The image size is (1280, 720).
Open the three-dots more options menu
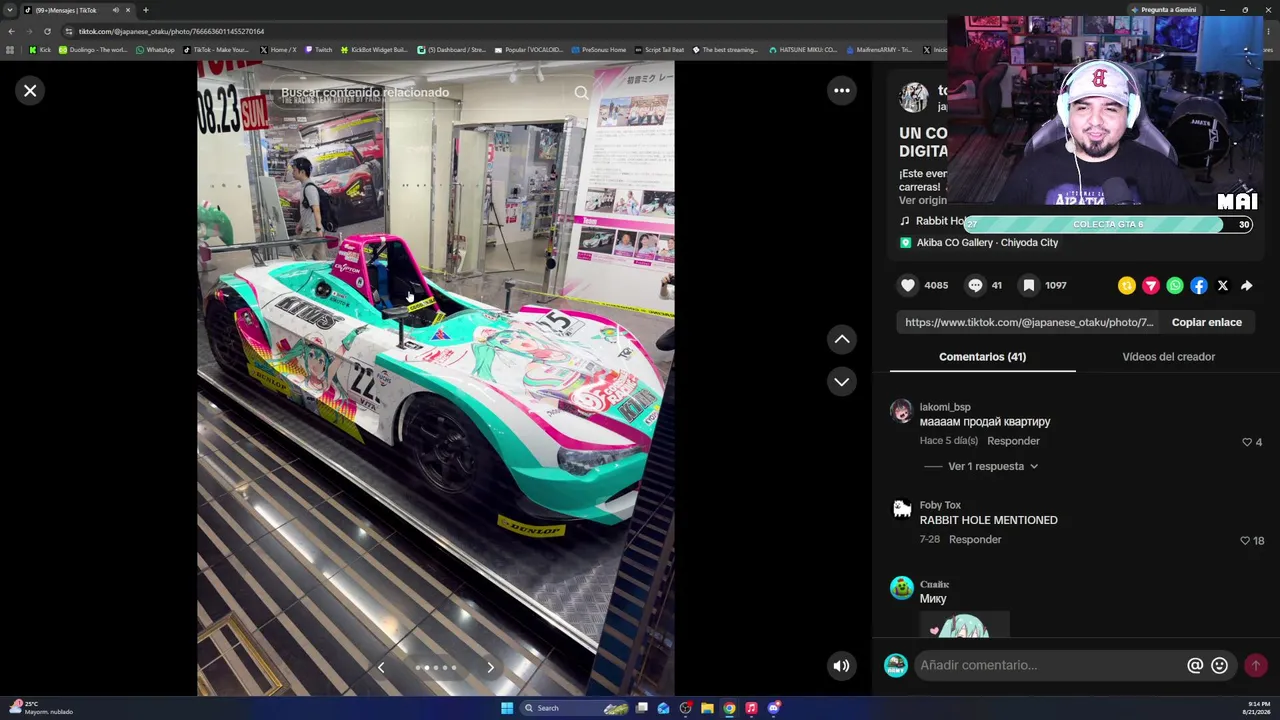(x=842, y=91)
